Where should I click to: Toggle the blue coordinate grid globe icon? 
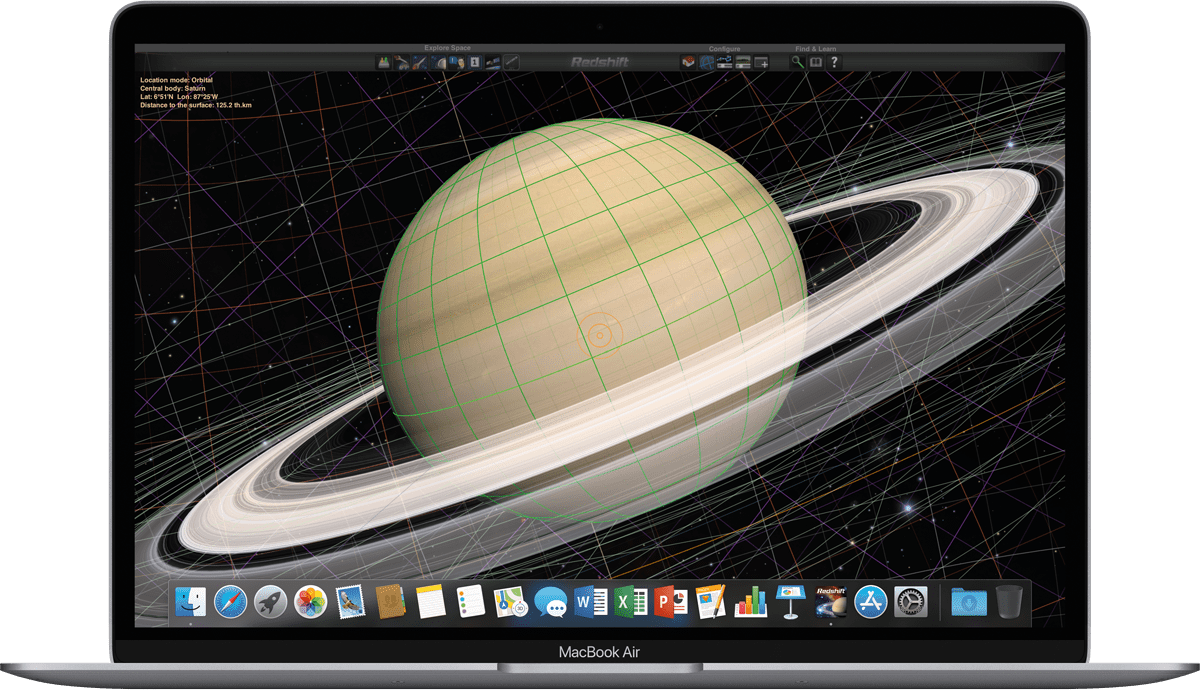706,62
